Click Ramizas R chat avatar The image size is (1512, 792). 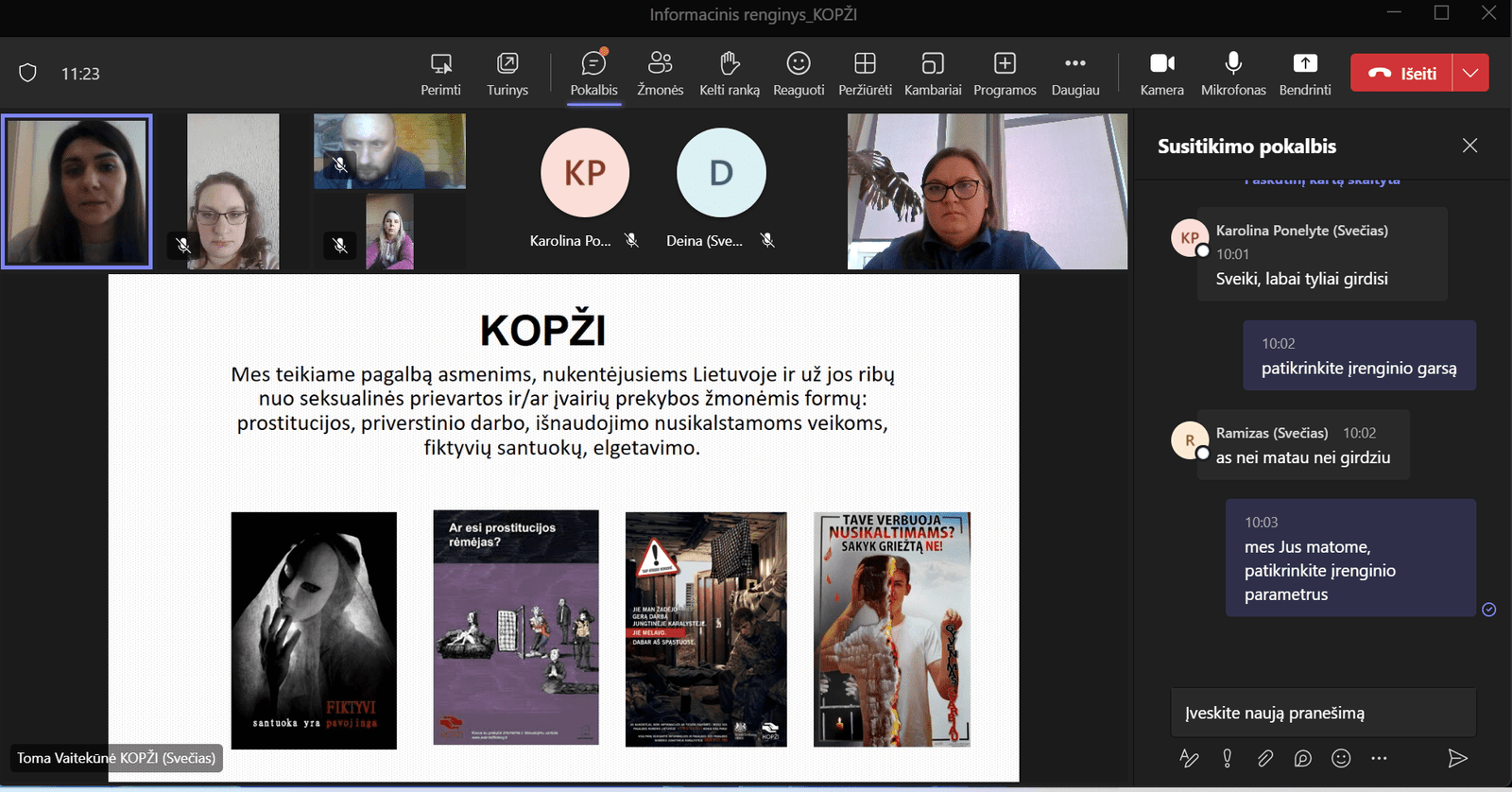pos(1190,440)
